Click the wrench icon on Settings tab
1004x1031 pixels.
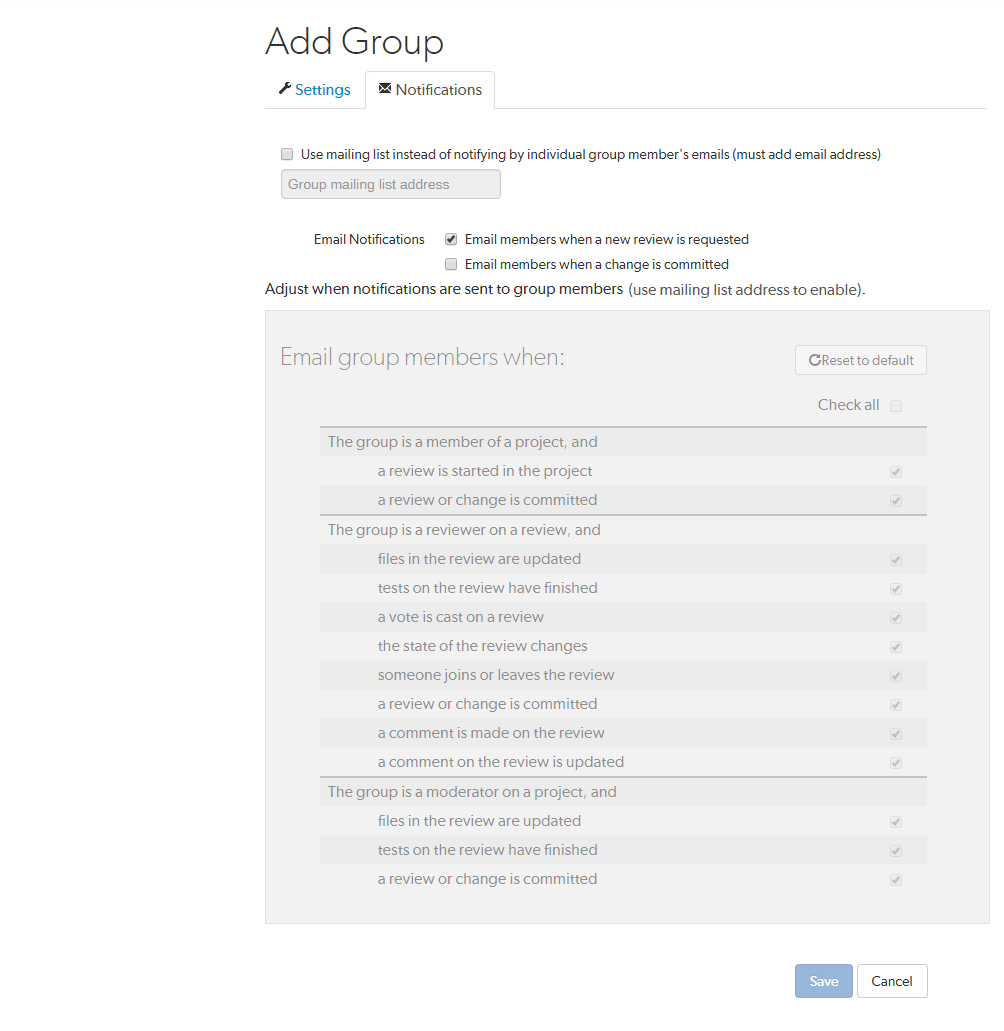click(x=285, y=89)
